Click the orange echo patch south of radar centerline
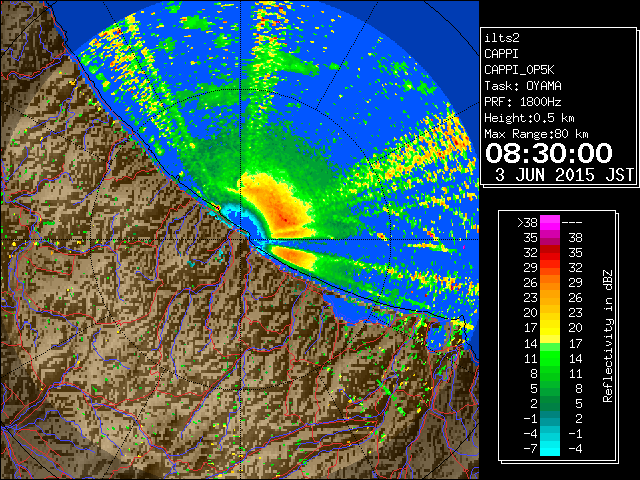This screenshot has height=480, width=640. pos(293,257)
